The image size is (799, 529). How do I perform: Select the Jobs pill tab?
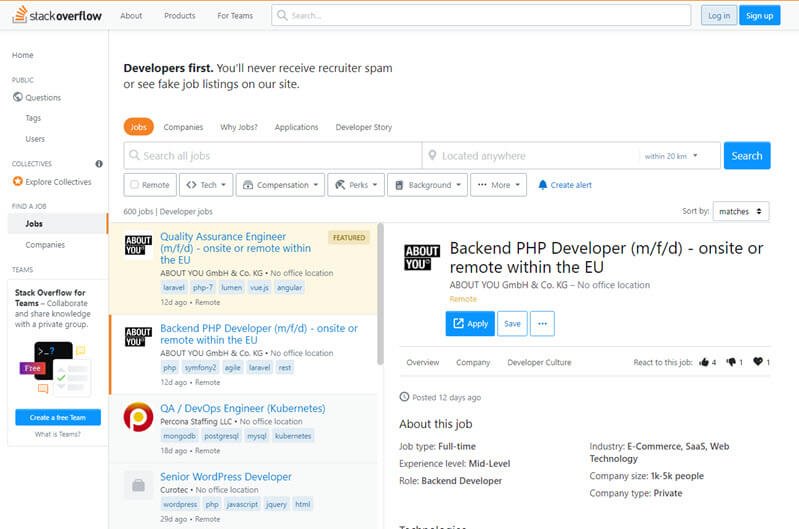pyautogui.click(x=139, y=127)
